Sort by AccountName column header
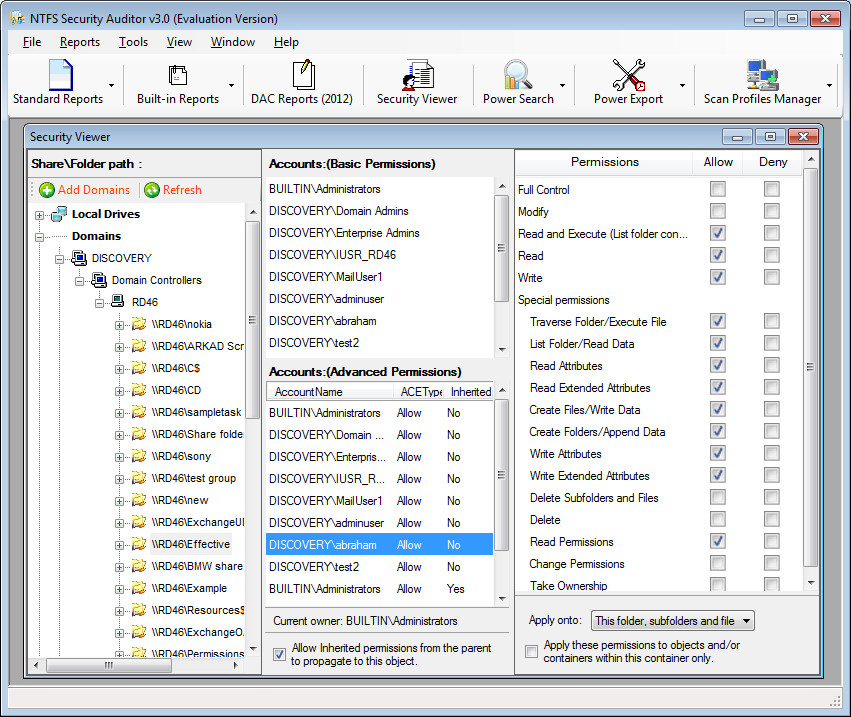 coord(330,391)
